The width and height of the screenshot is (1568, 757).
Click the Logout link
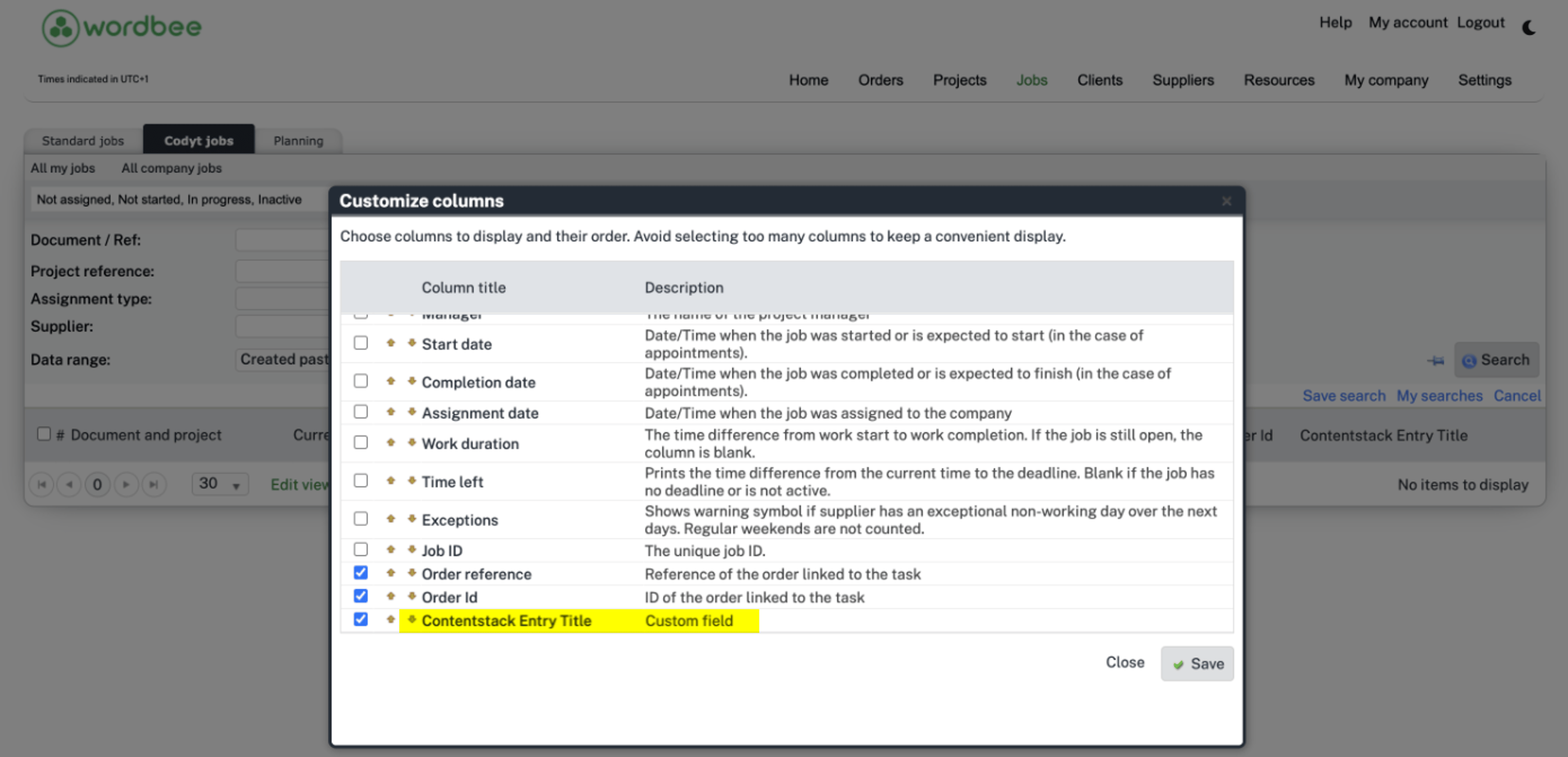click(x=1480, y=22)
